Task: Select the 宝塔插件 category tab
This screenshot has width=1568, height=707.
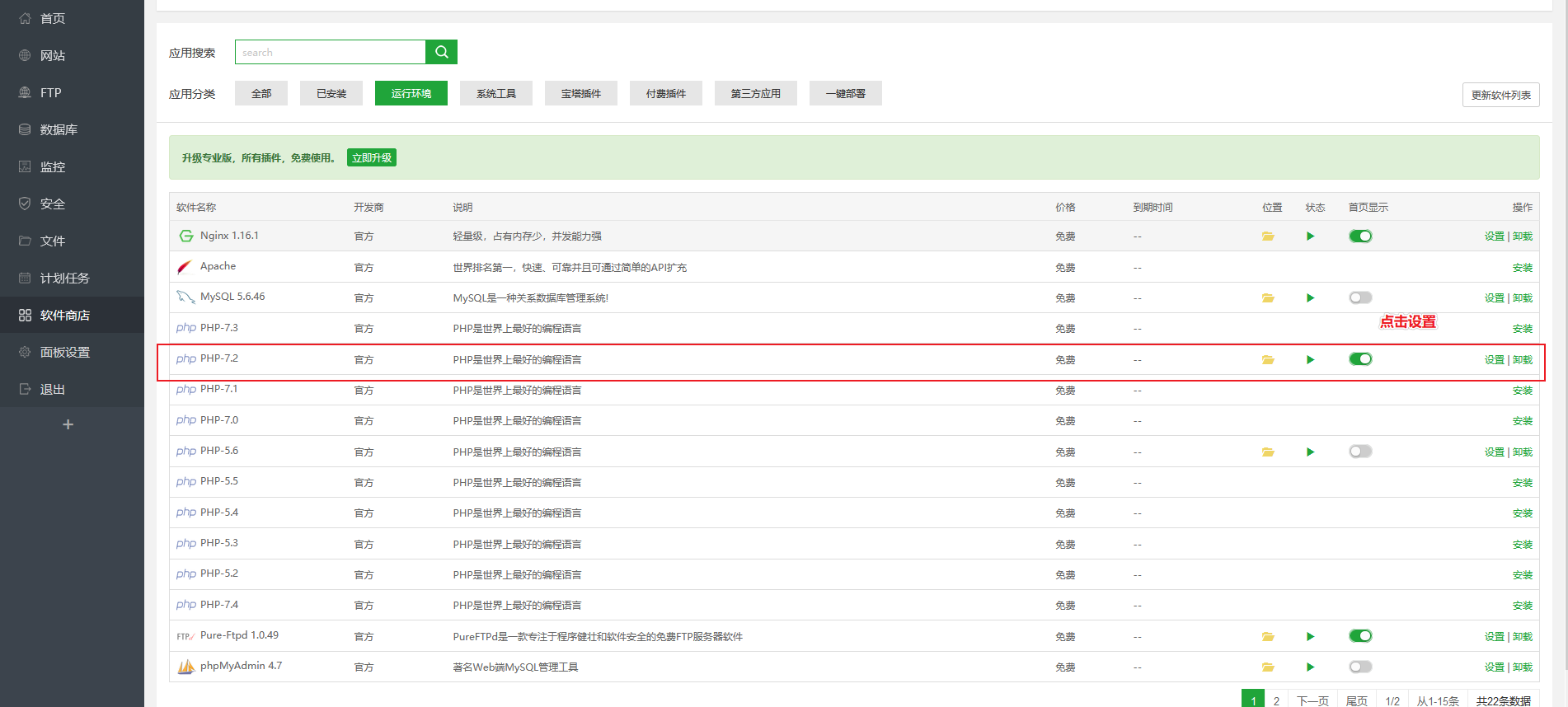Action: click(x=581, y=93)
